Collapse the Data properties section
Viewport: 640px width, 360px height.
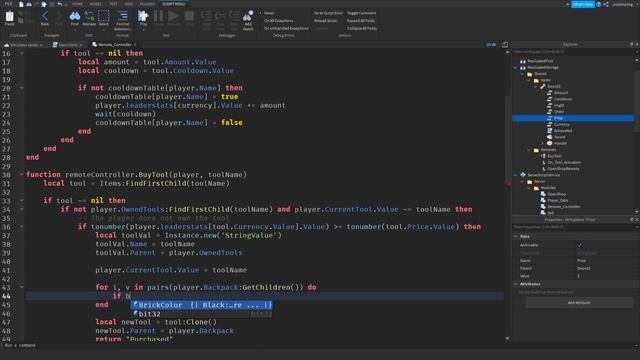516,236
